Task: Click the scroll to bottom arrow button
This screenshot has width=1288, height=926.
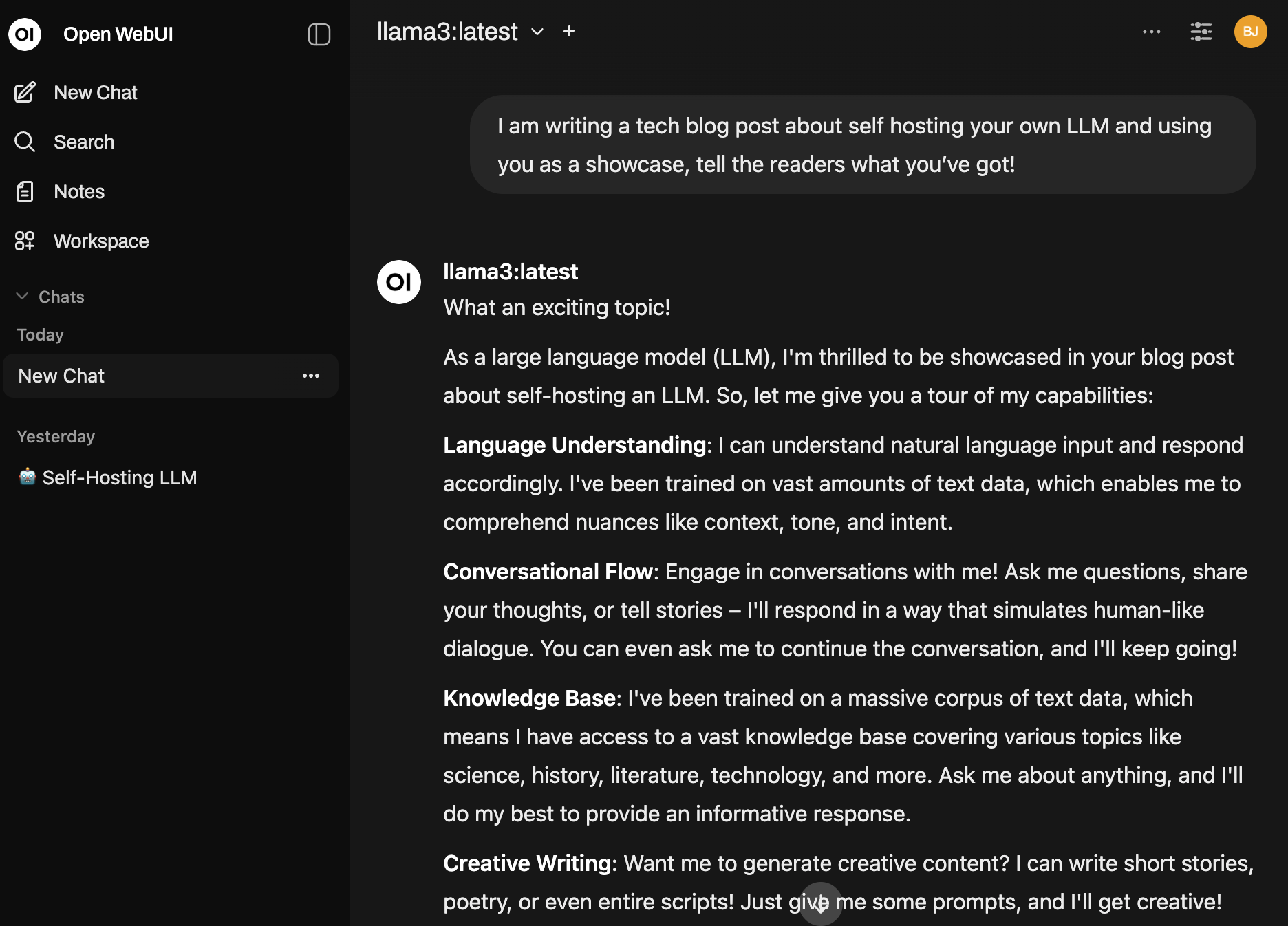Action: [821, 904]
